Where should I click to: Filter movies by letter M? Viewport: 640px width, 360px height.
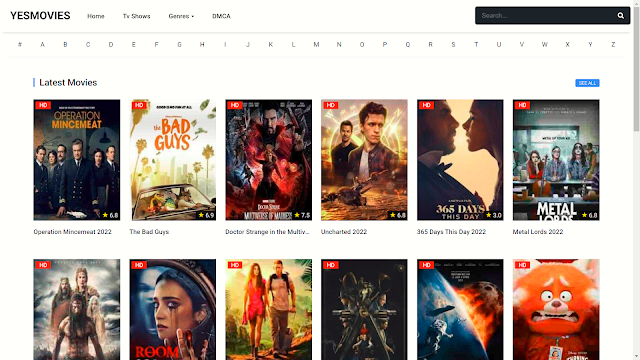316,44
